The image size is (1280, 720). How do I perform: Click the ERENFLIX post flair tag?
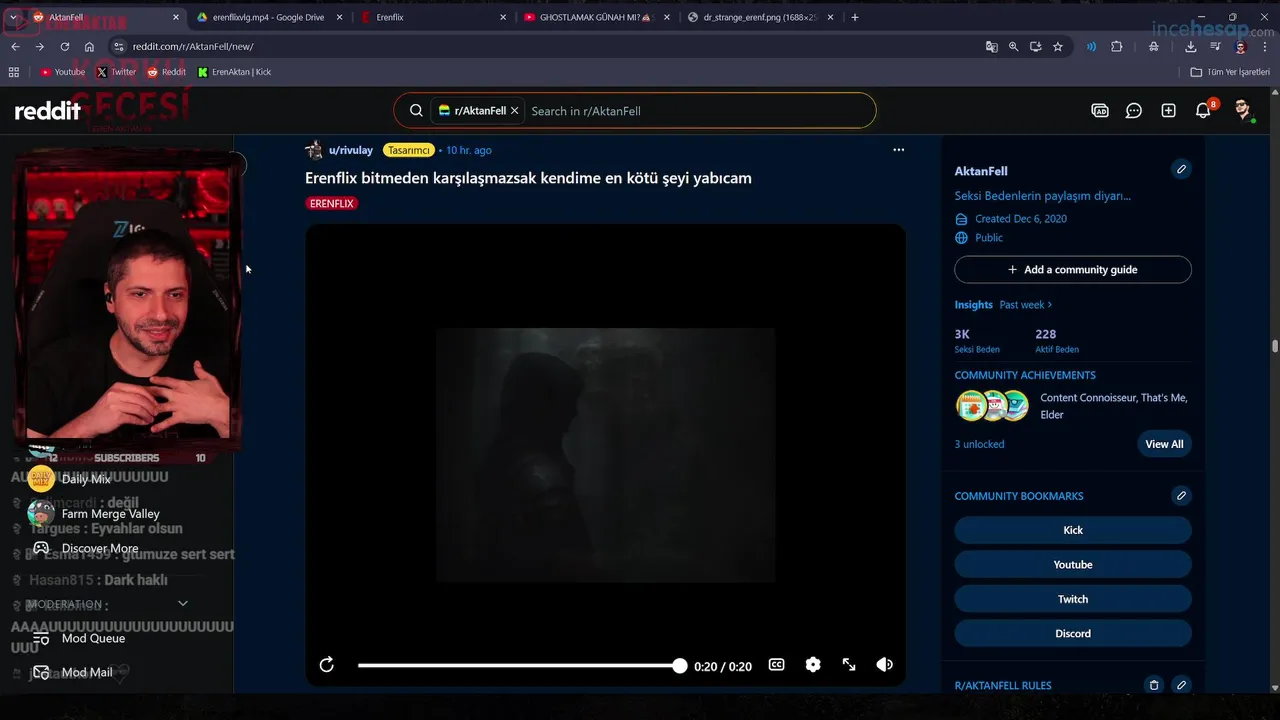click(x=331, y=203)
